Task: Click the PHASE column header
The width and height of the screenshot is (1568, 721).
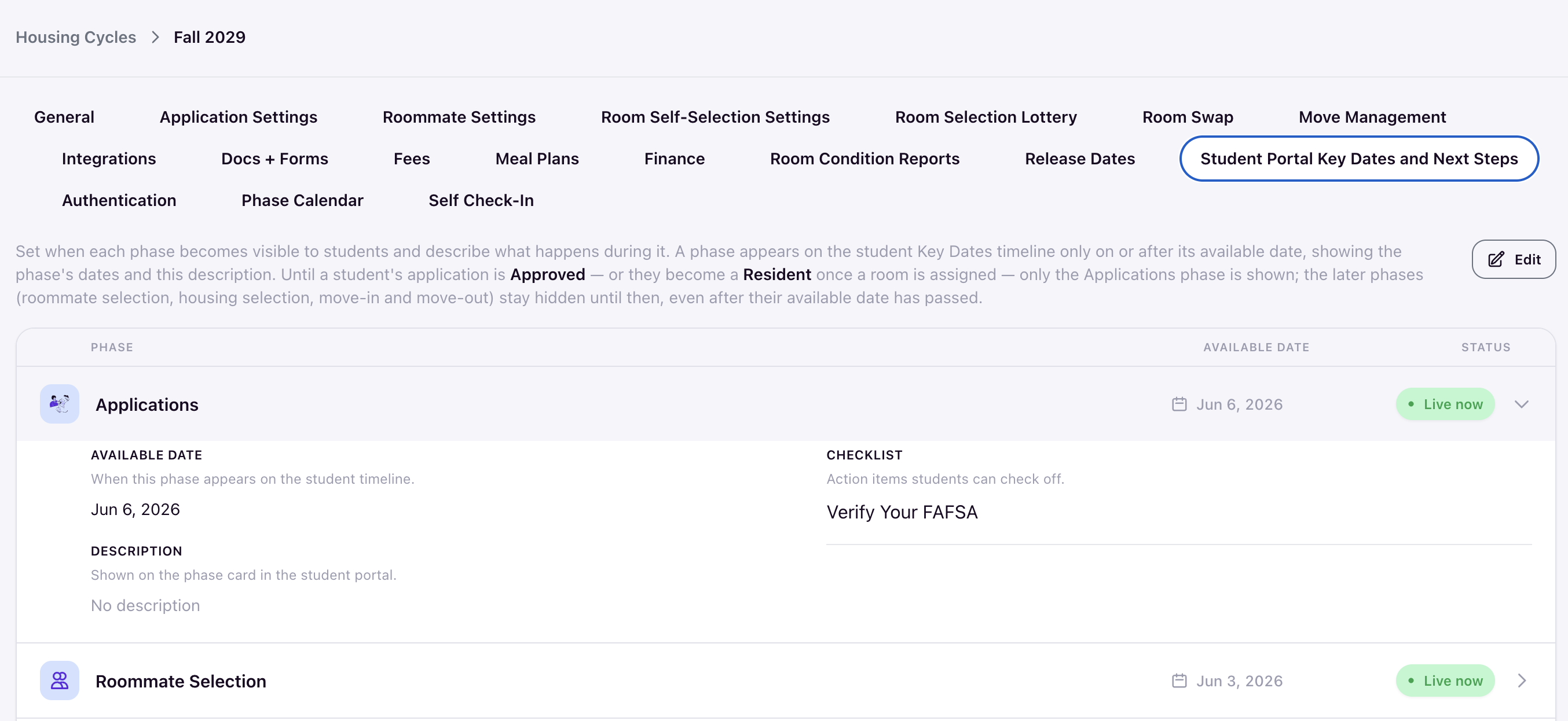Action: point(112,347)
